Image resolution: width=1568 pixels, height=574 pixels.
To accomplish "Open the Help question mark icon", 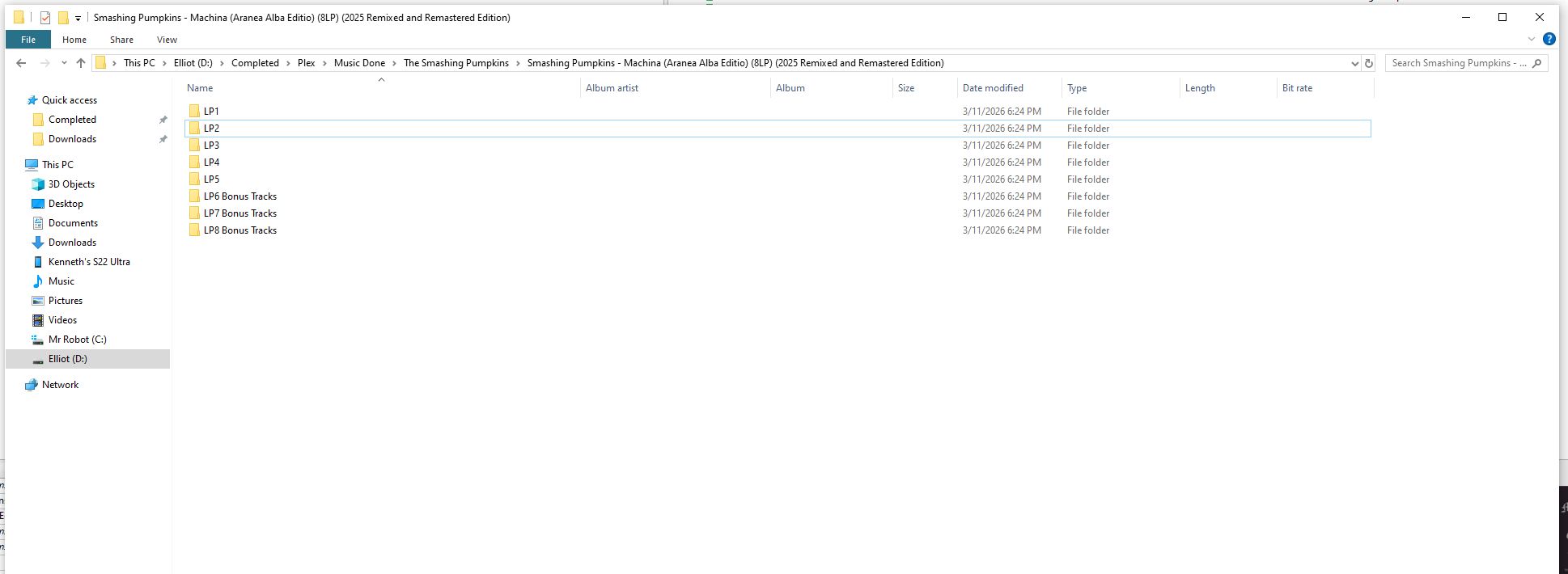I will tap(1549, 39).
